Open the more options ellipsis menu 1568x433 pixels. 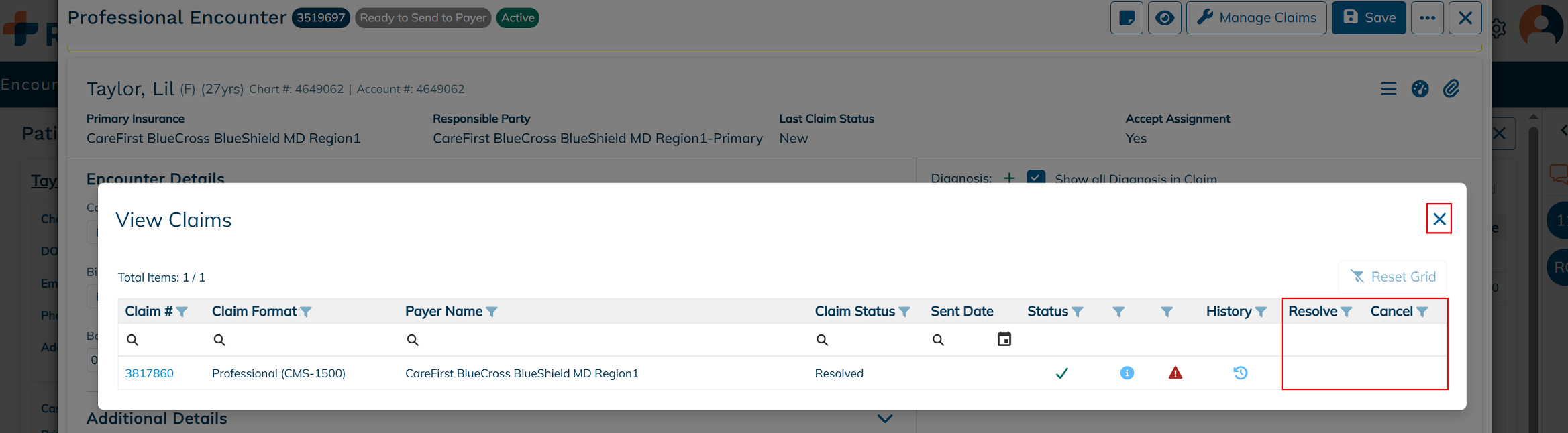(1427, 18)
